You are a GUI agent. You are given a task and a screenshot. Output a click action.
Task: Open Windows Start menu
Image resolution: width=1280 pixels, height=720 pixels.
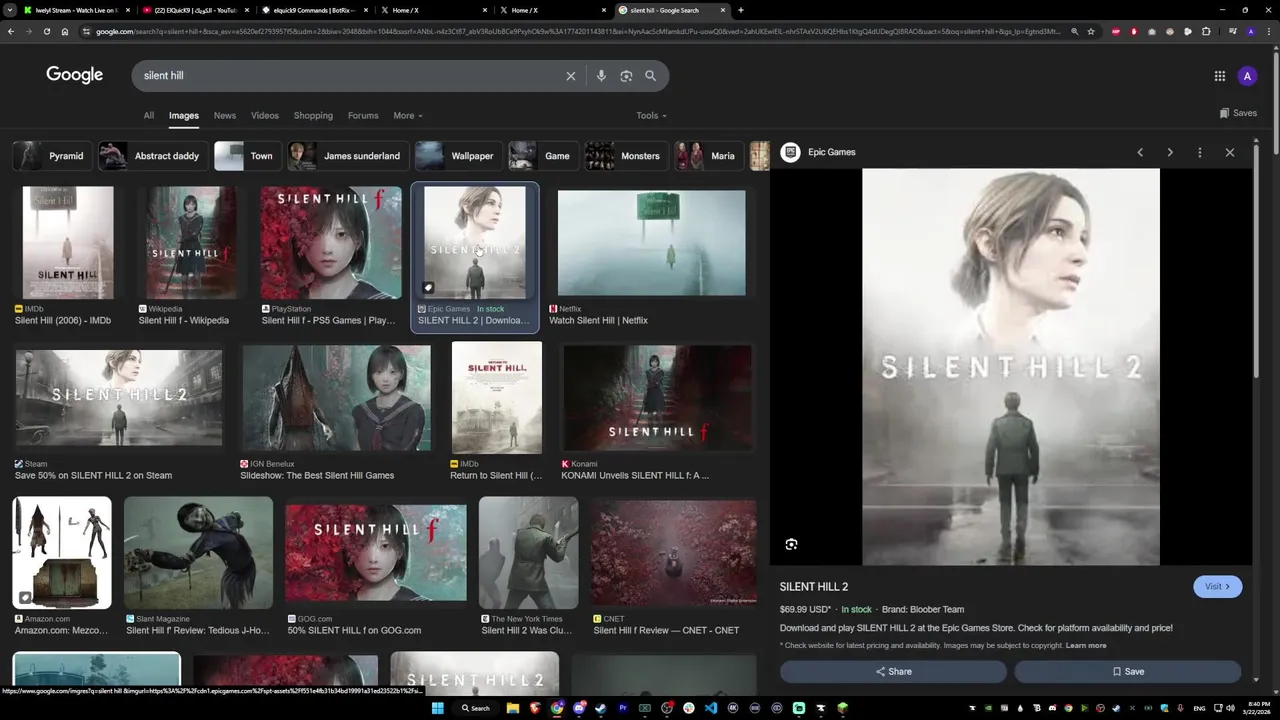tap(437, 708)
